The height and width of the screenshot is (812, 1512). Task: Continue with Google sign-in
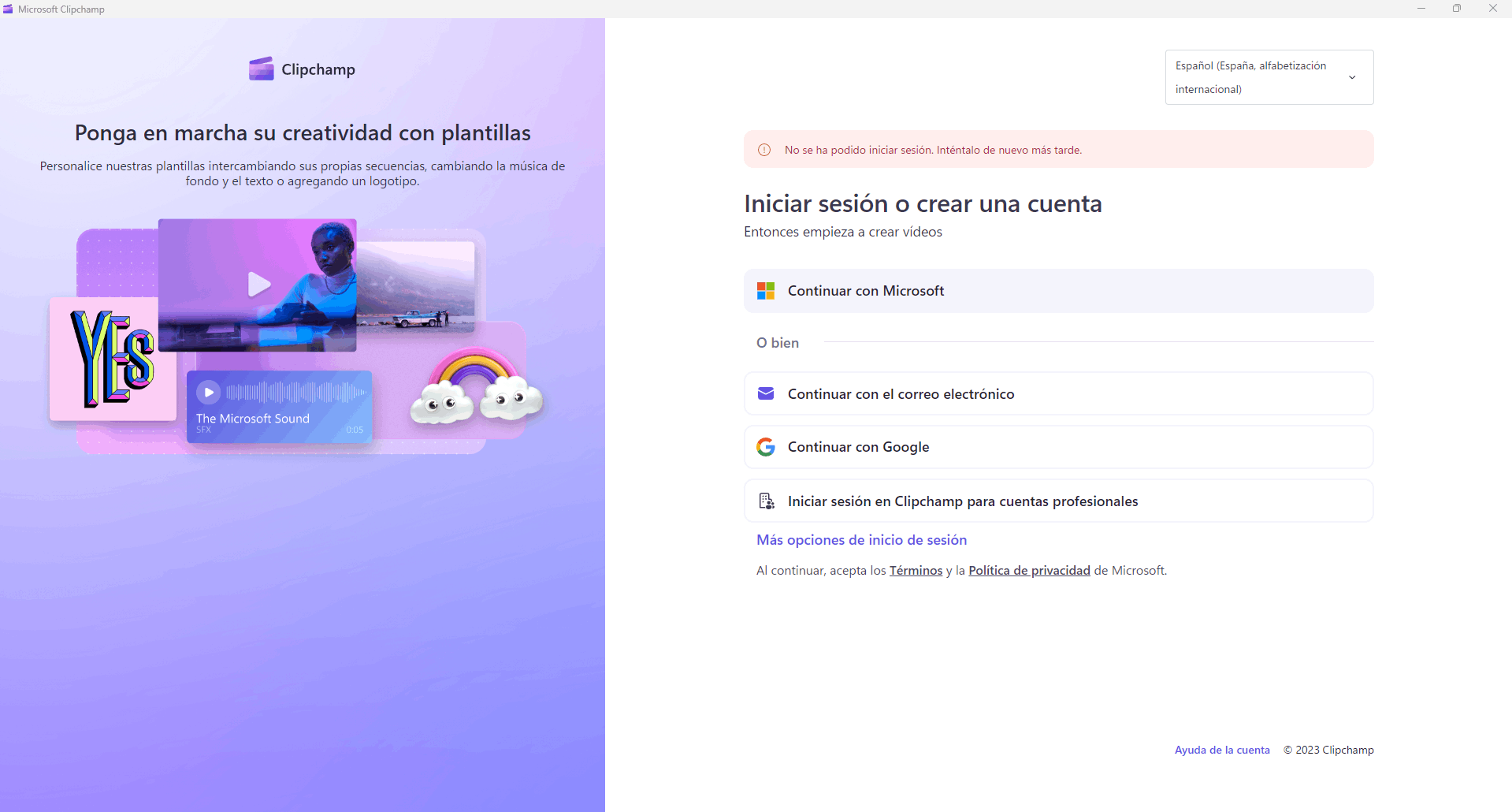[x=1058, y=447]
